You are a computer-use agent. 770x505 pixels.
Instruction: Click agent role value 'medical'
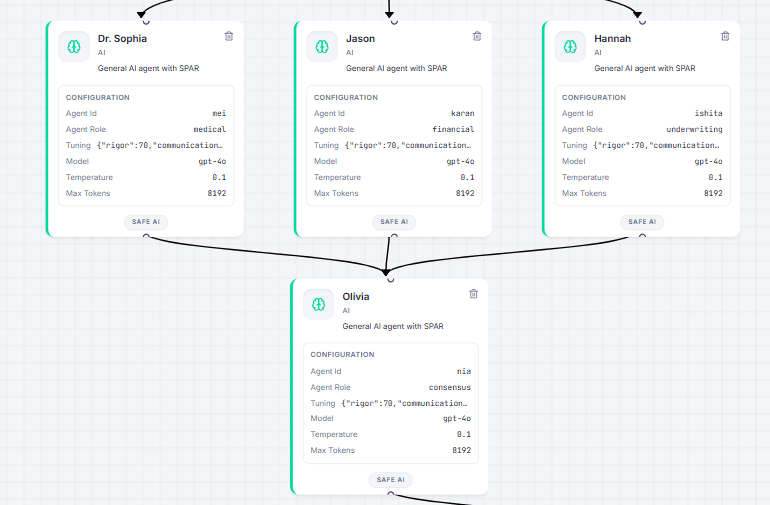pyautogui.click(x=210, y=130)
